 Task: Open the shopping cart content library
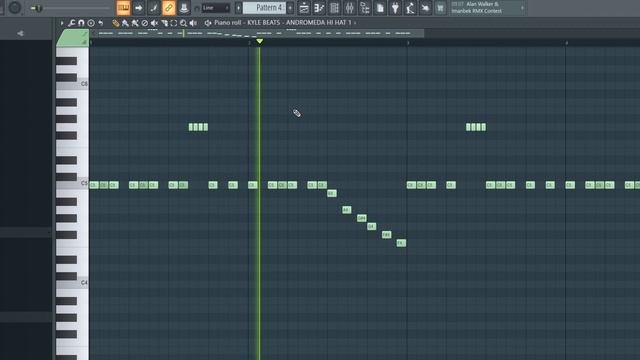pos(440,8)
